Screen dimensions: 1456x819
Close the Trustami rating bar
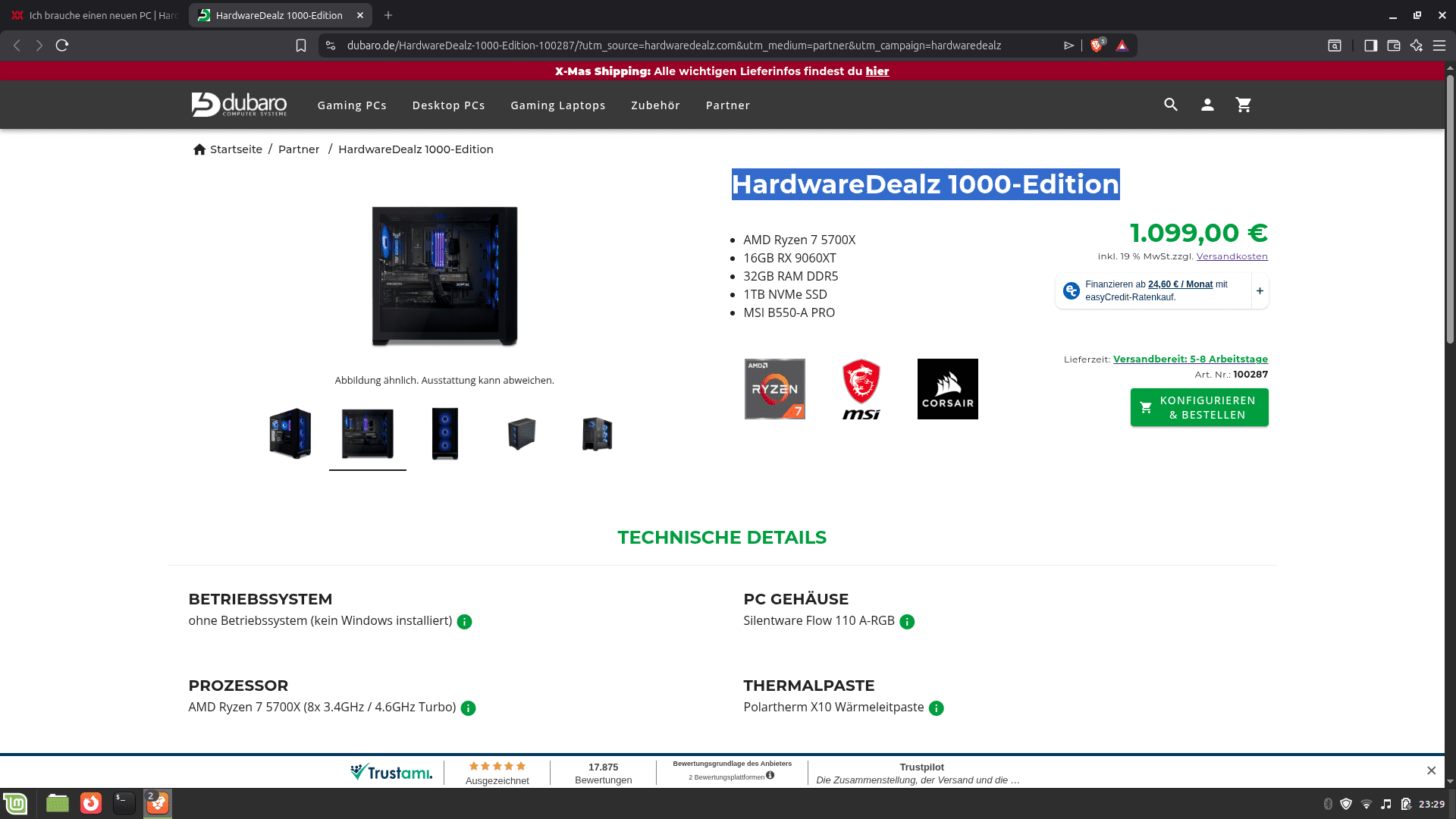1431,770
